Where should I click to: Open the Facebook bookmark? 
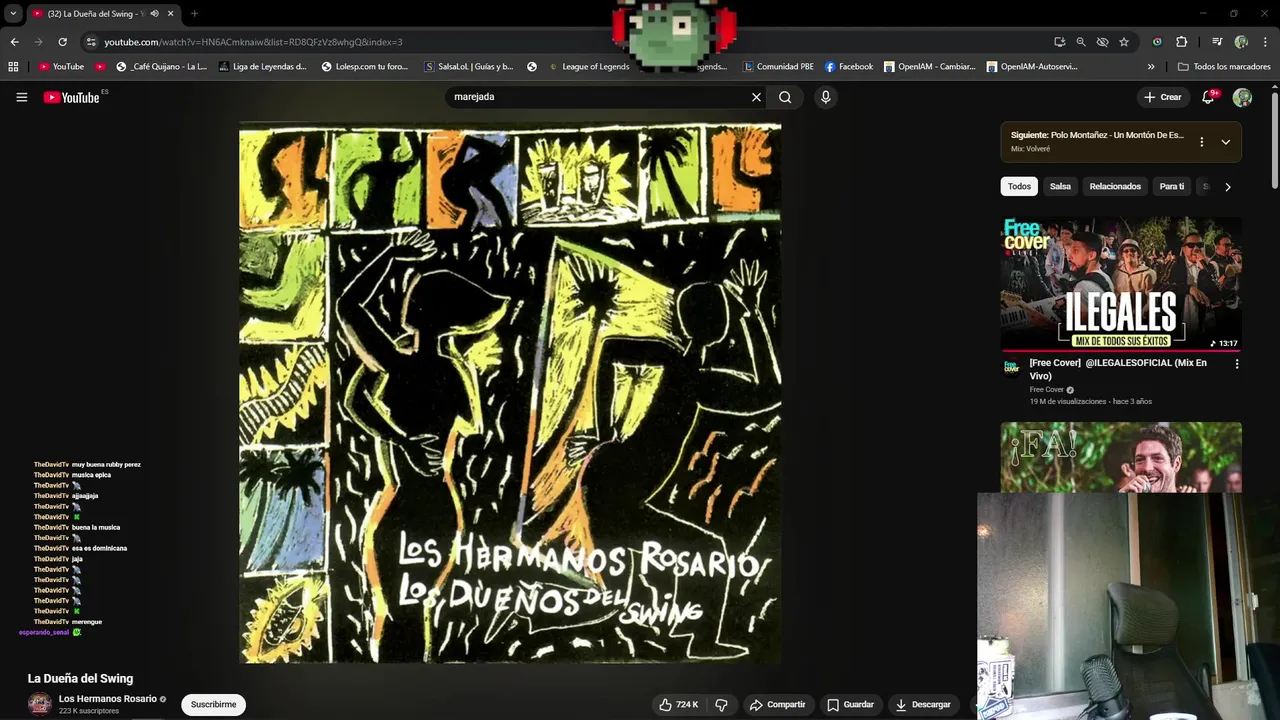[849, 67]
